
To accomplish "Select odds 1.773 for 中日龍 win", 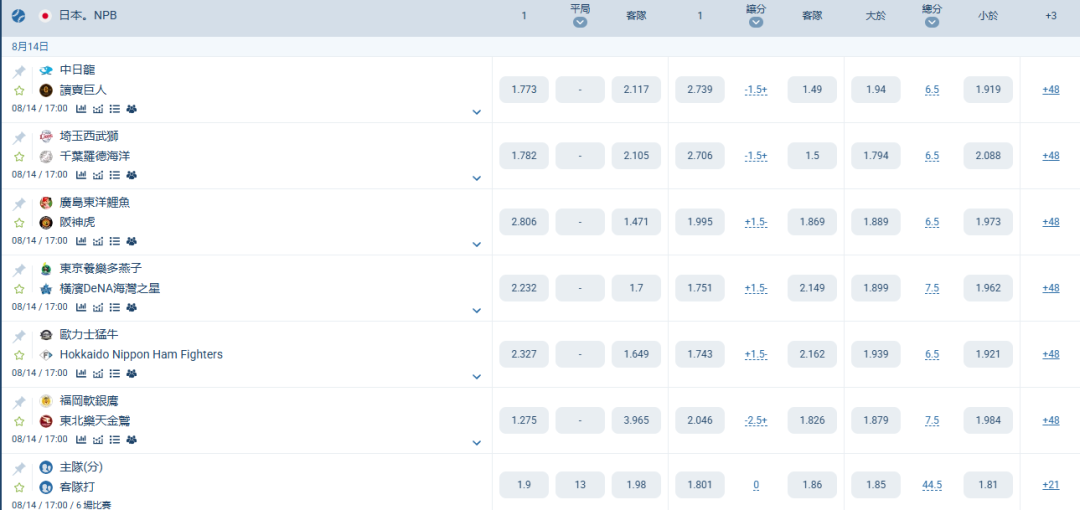I will pos(523,90).
